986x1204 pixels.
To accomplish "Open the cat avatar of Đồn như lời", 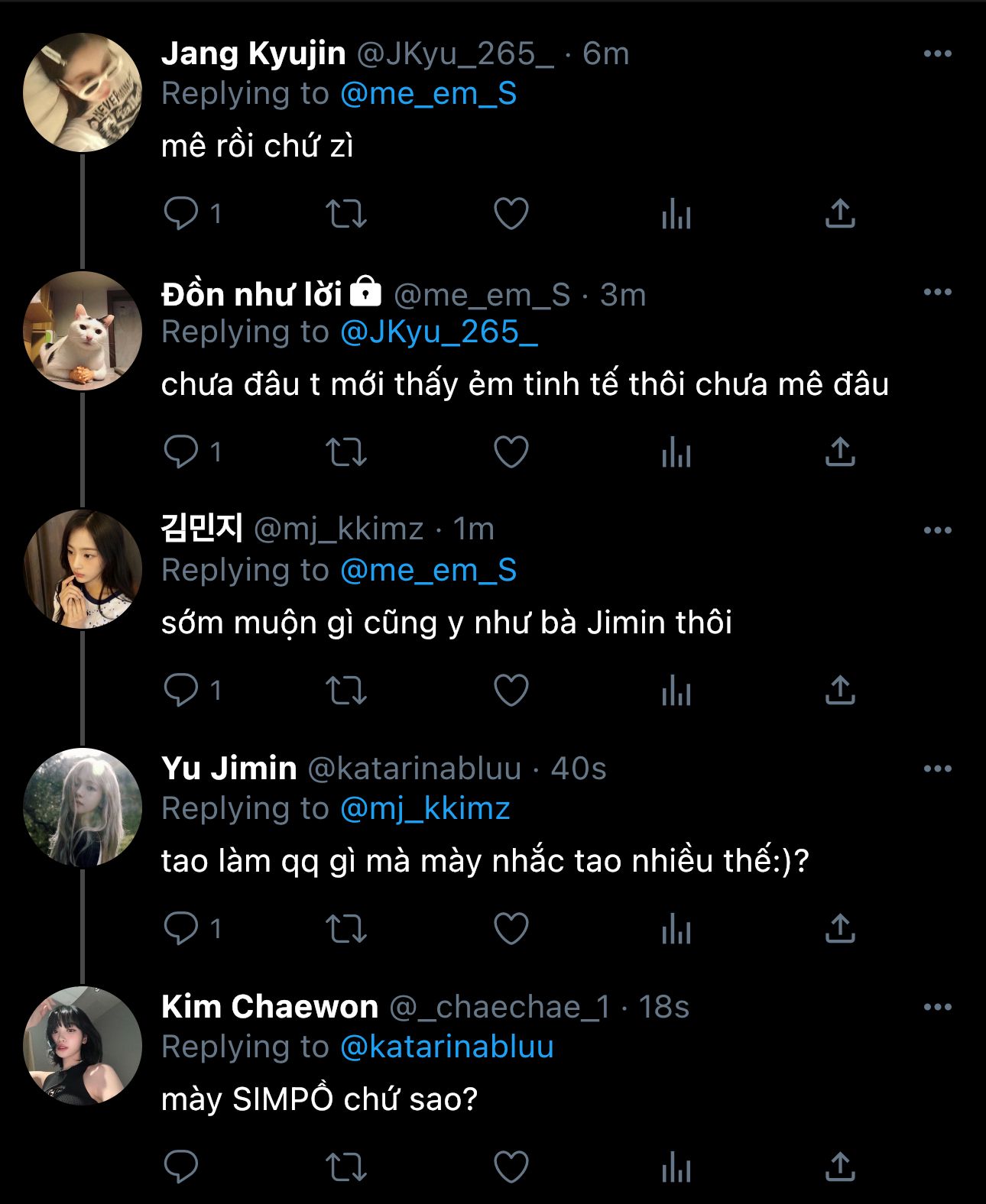I will (x=83, y=331).
